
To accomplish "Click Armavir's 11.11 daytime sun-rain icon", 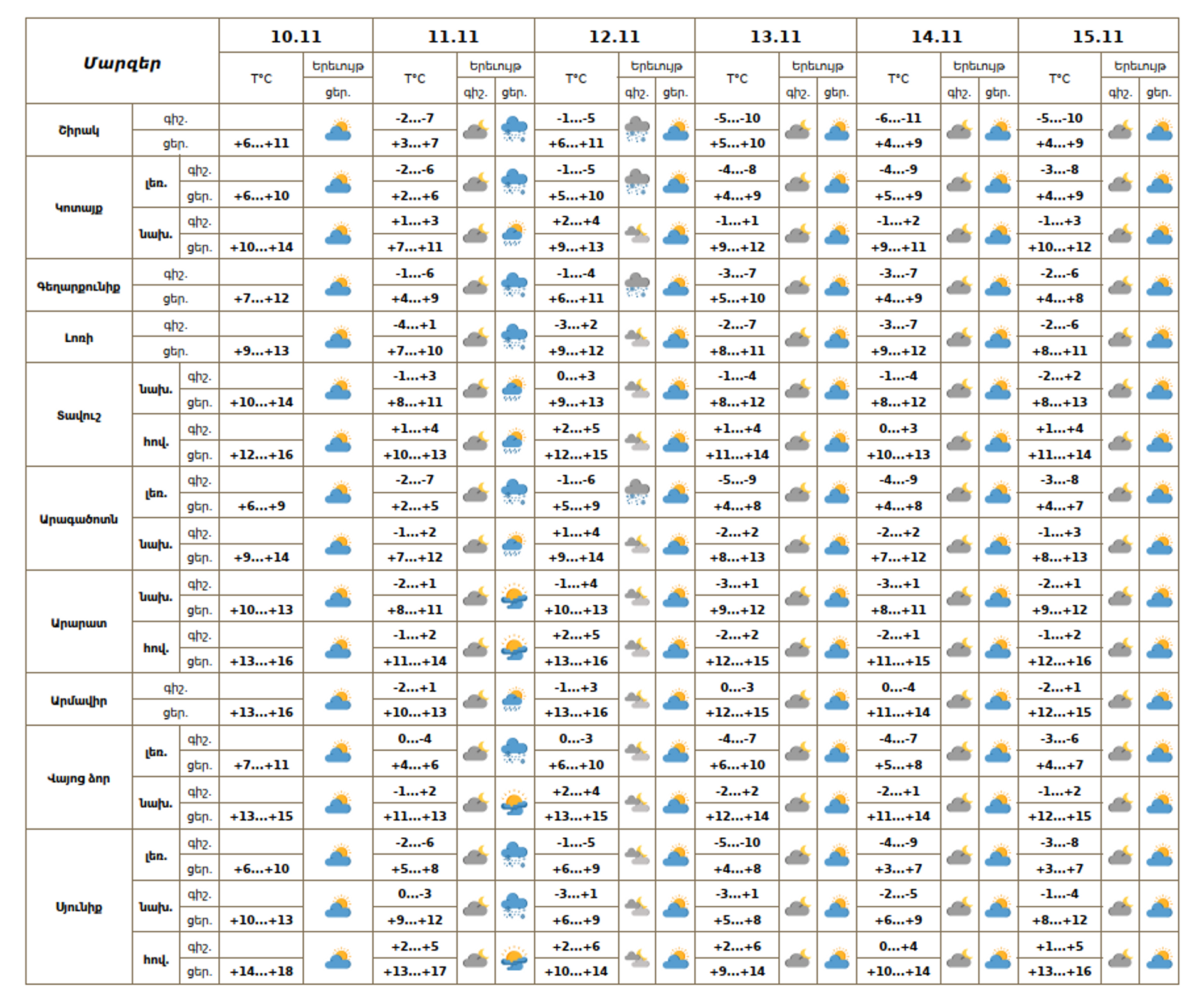I will click(x=514, y=700).
